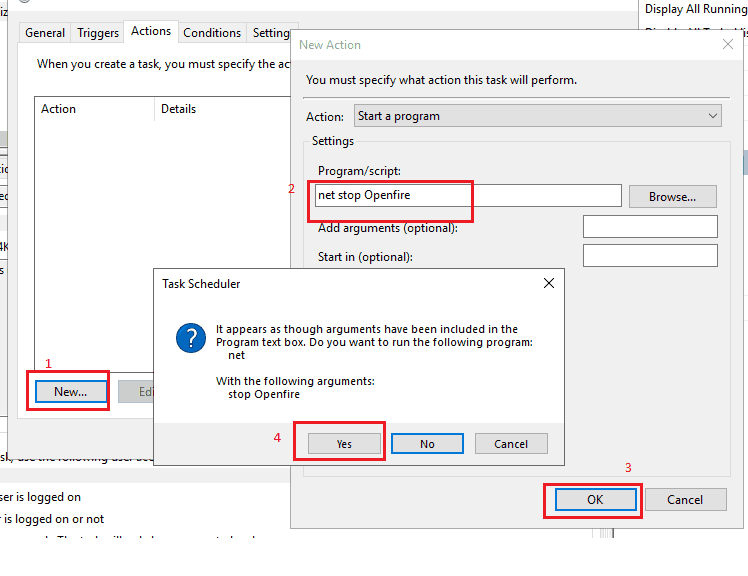Confirm the prompt with Yes
The image size is (748, 576).
tap(344, 444)
